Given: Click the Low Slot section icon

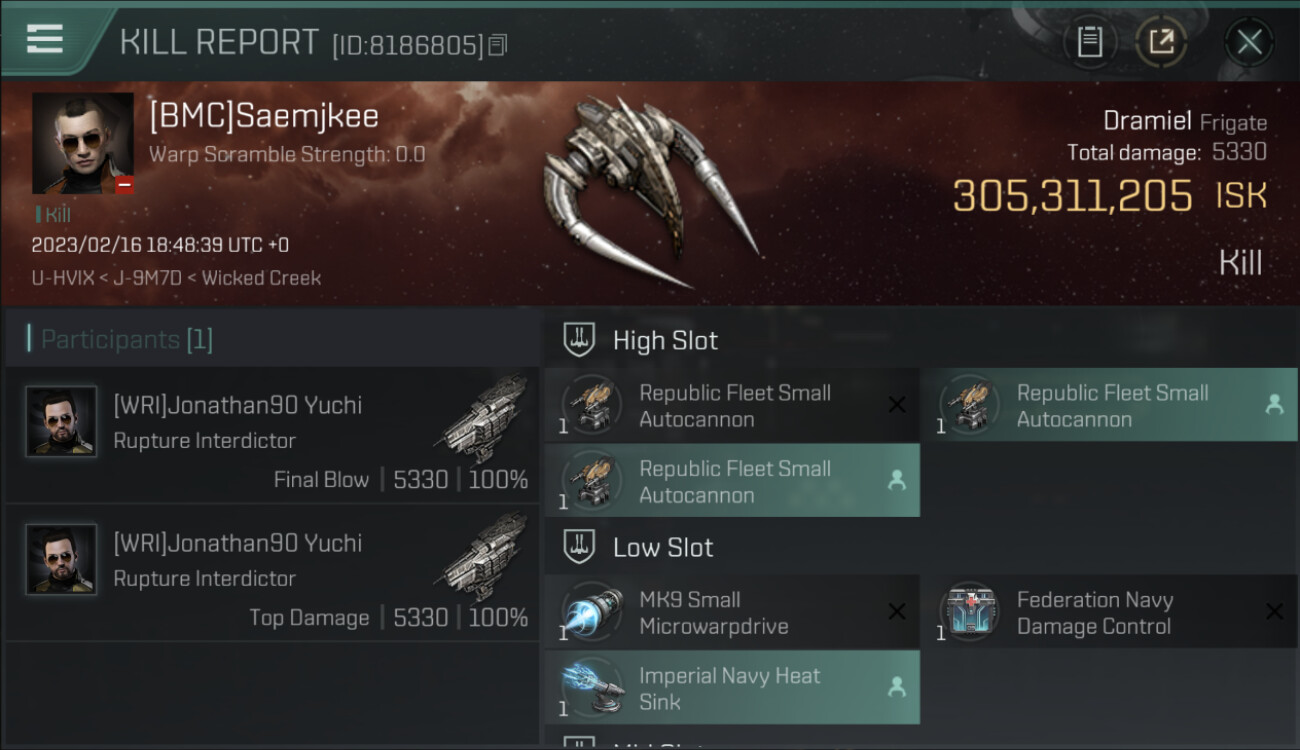Looking at the screenshot, I should click(579, 547).
